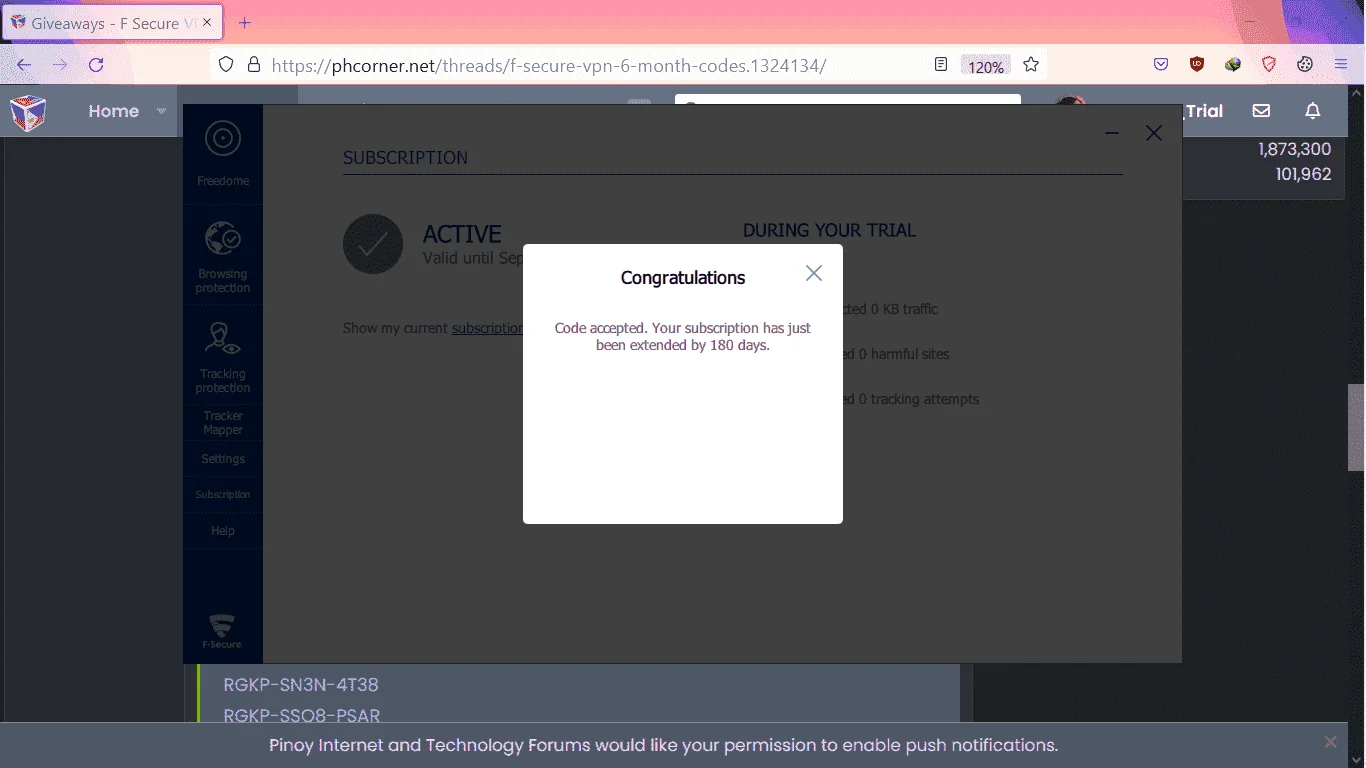This screenshot has height=768, width=1366.
Task: Click the 1,873,300 statistic value
Action: (x=1294, y=149)
